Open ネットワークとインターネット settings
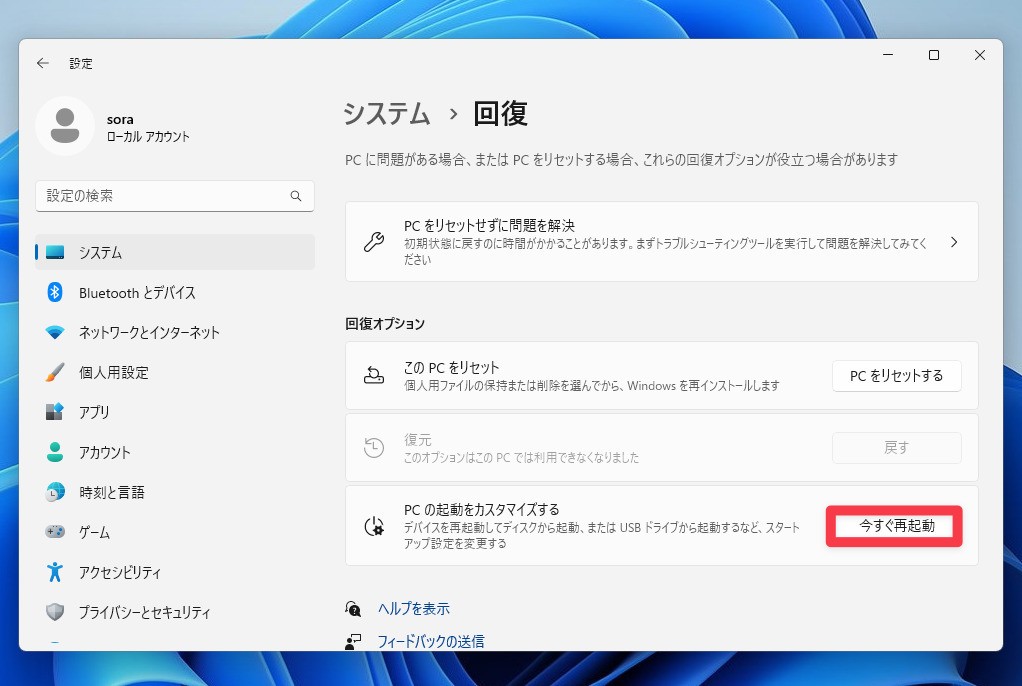Viewport: 1022px width, 686px height. [175, 333]
